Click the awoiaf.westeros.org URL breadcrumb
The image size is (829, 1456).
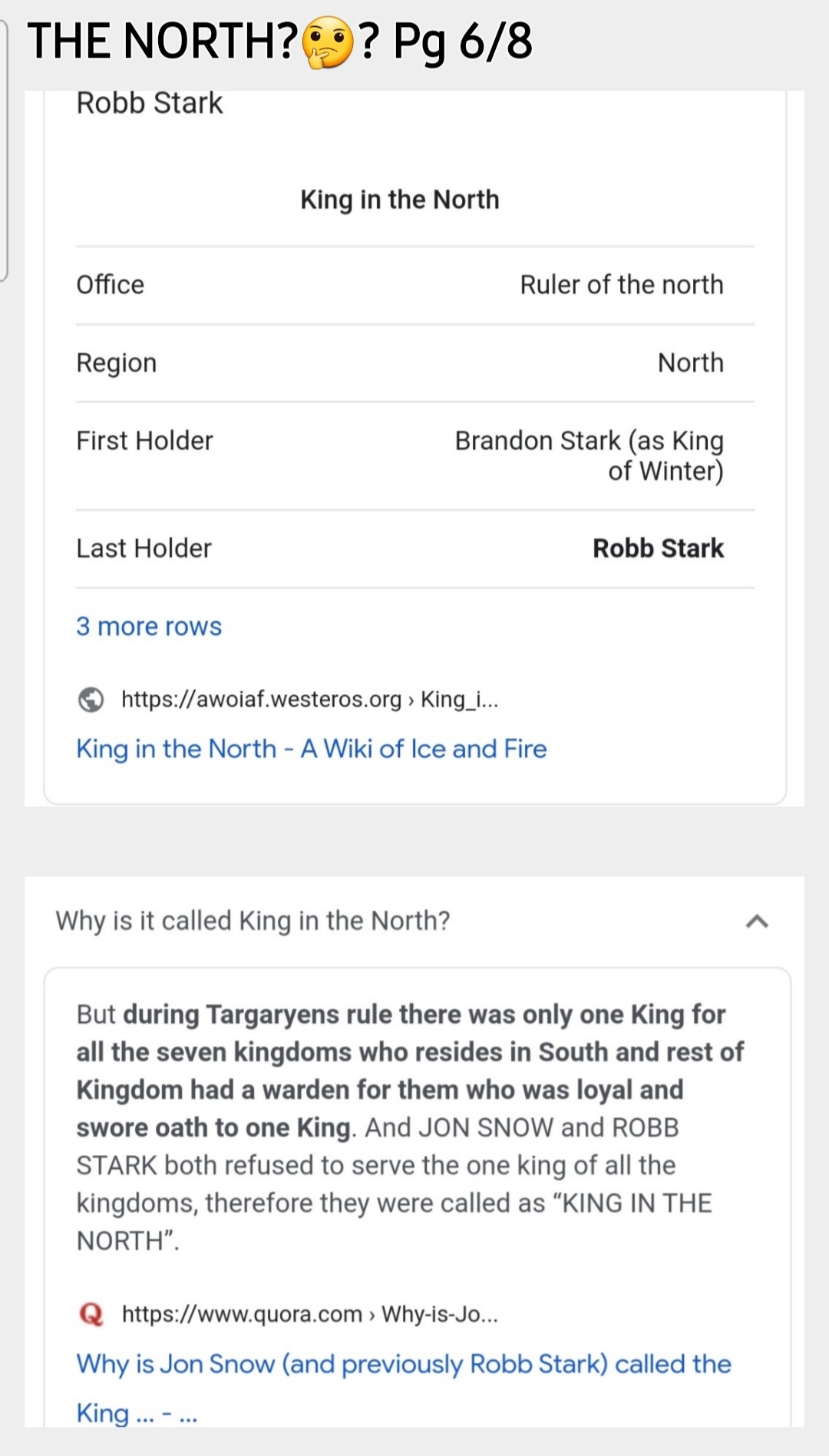[309, 700]
